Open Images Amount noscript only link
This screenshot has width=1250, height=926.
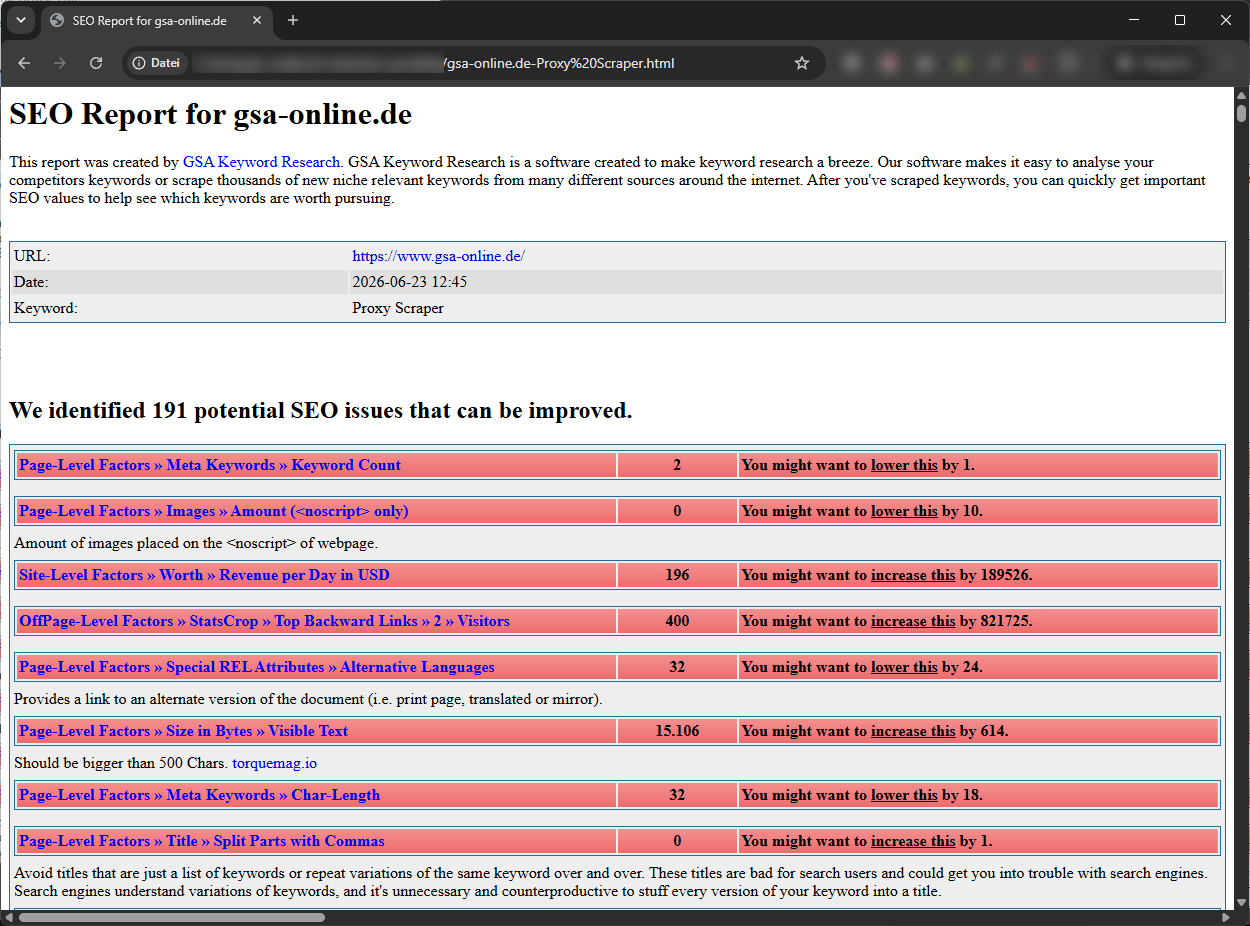click(213, 511)
